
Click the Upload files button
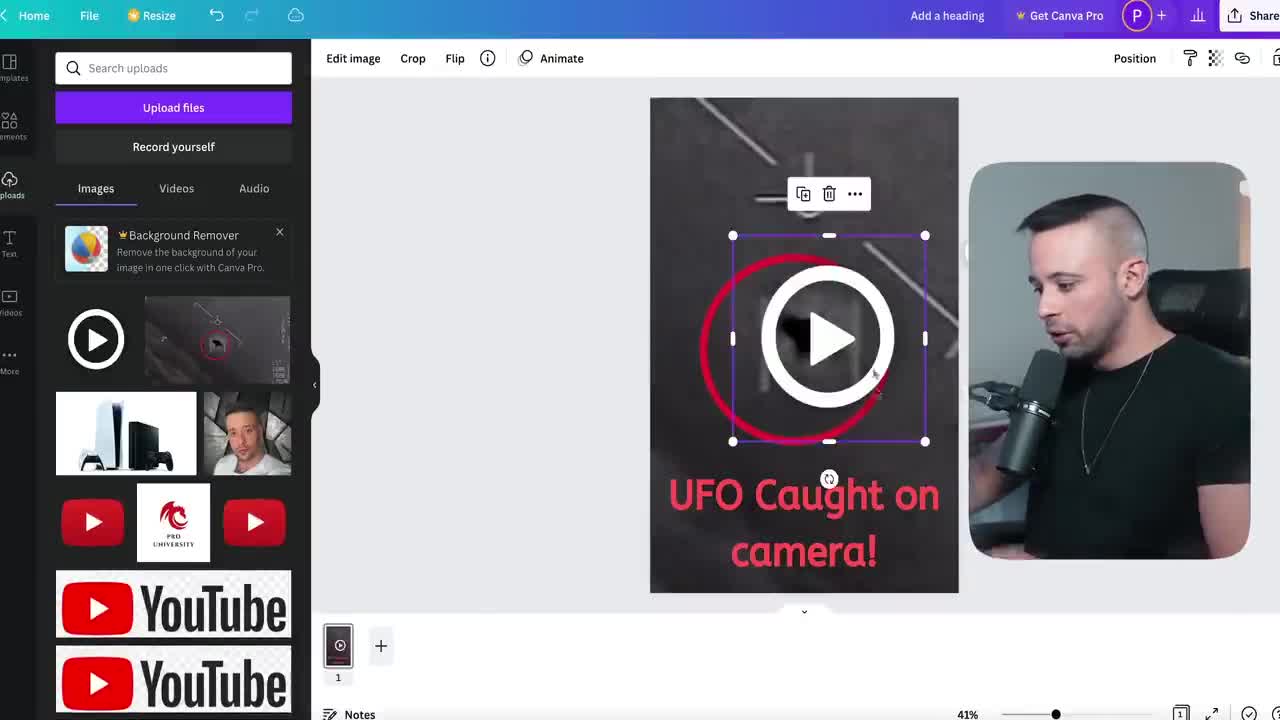point(173,107)
